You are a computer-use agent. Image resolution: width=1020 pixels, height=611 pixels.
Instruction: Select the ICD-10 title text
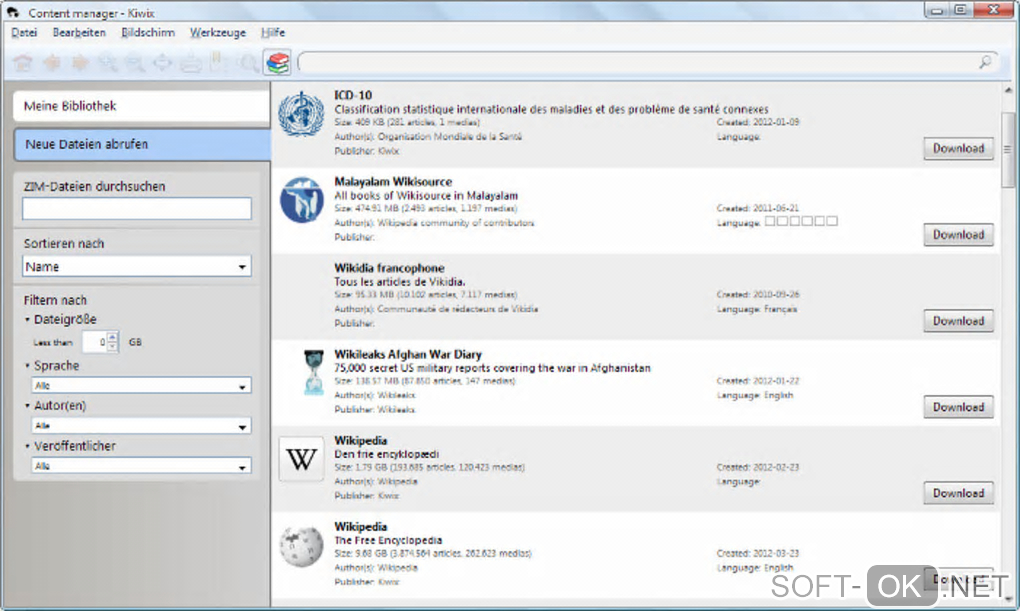point(353,95)
